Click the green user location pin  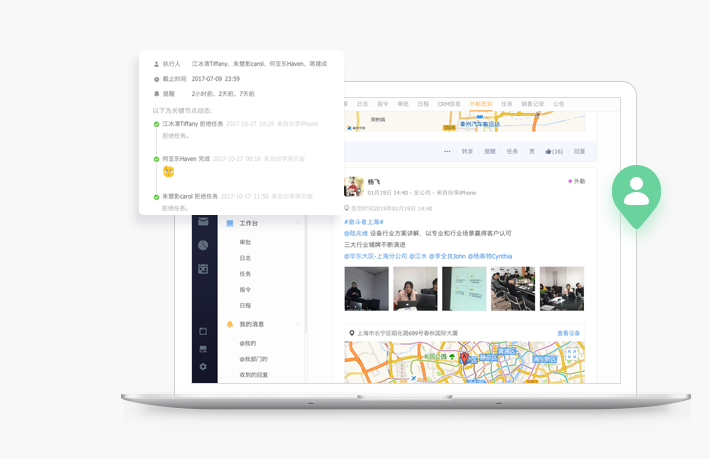pos(637,193)
